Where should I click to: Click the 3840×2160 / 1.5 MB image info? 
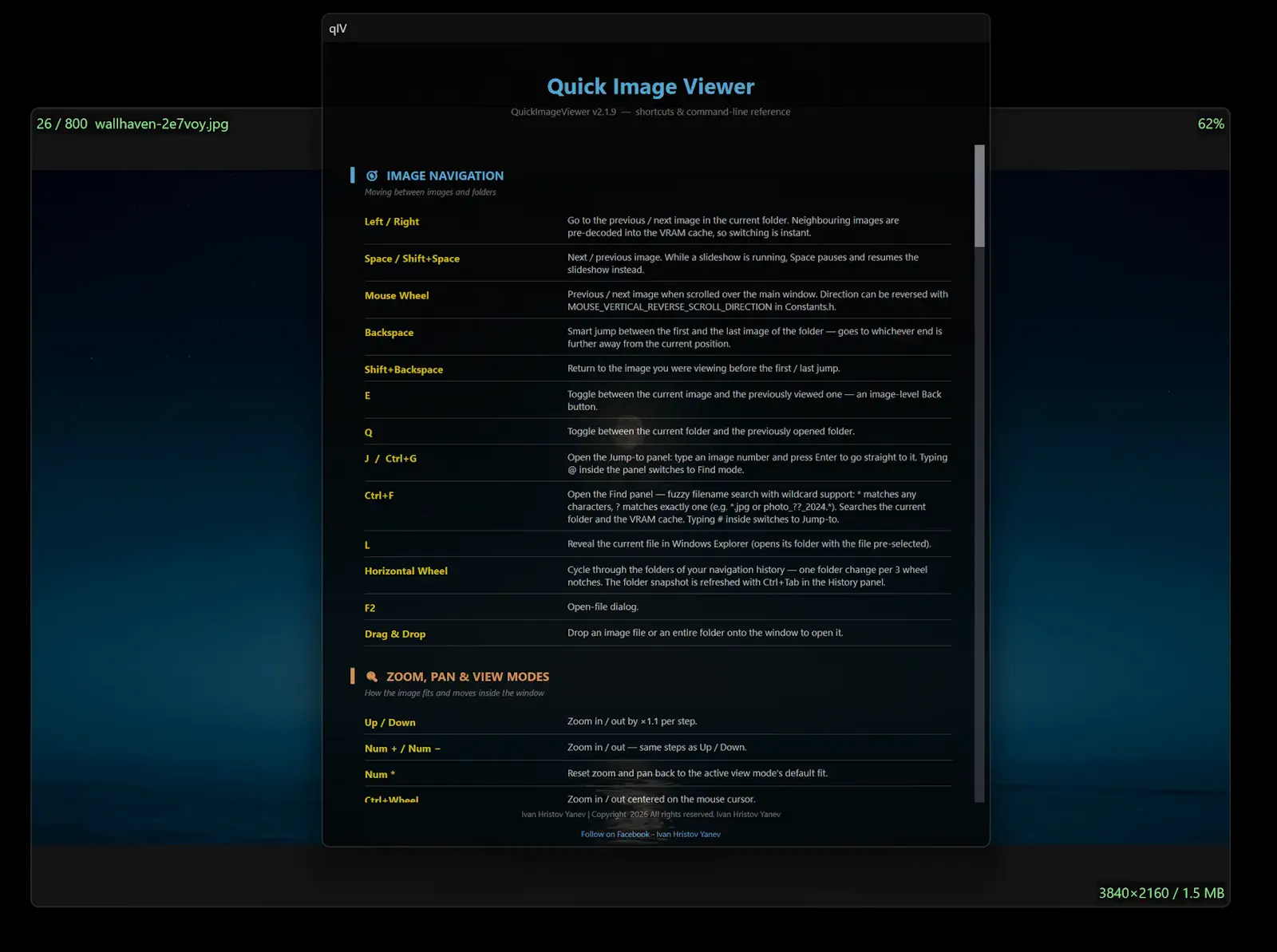coord(1161,893)
